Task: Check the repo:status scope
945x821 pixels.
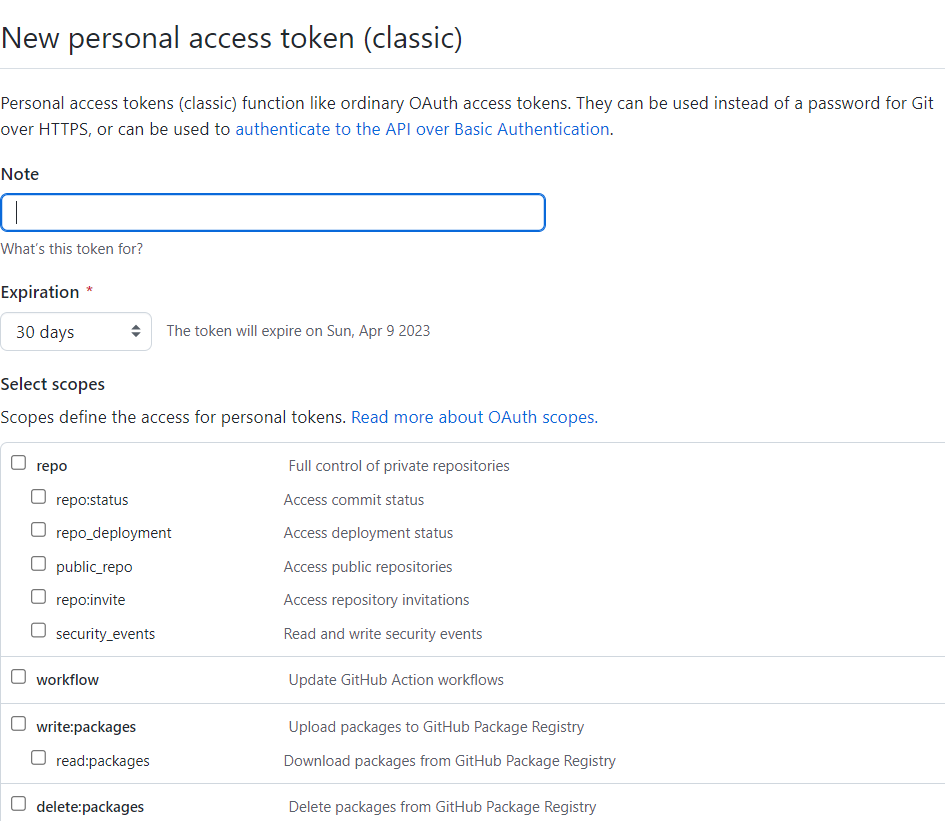Action: (x=39, y=497)
